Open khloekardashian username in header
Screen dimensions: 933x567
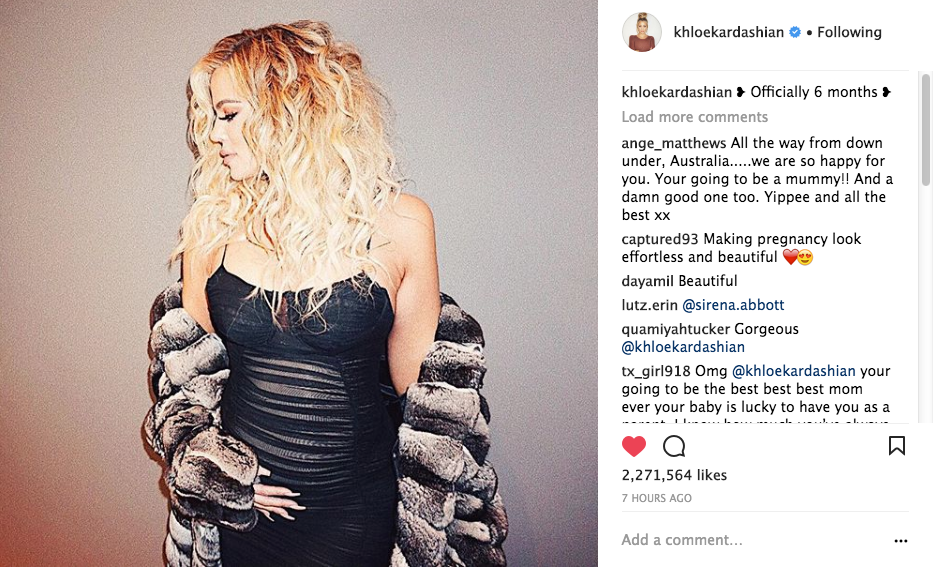(728, 32)
